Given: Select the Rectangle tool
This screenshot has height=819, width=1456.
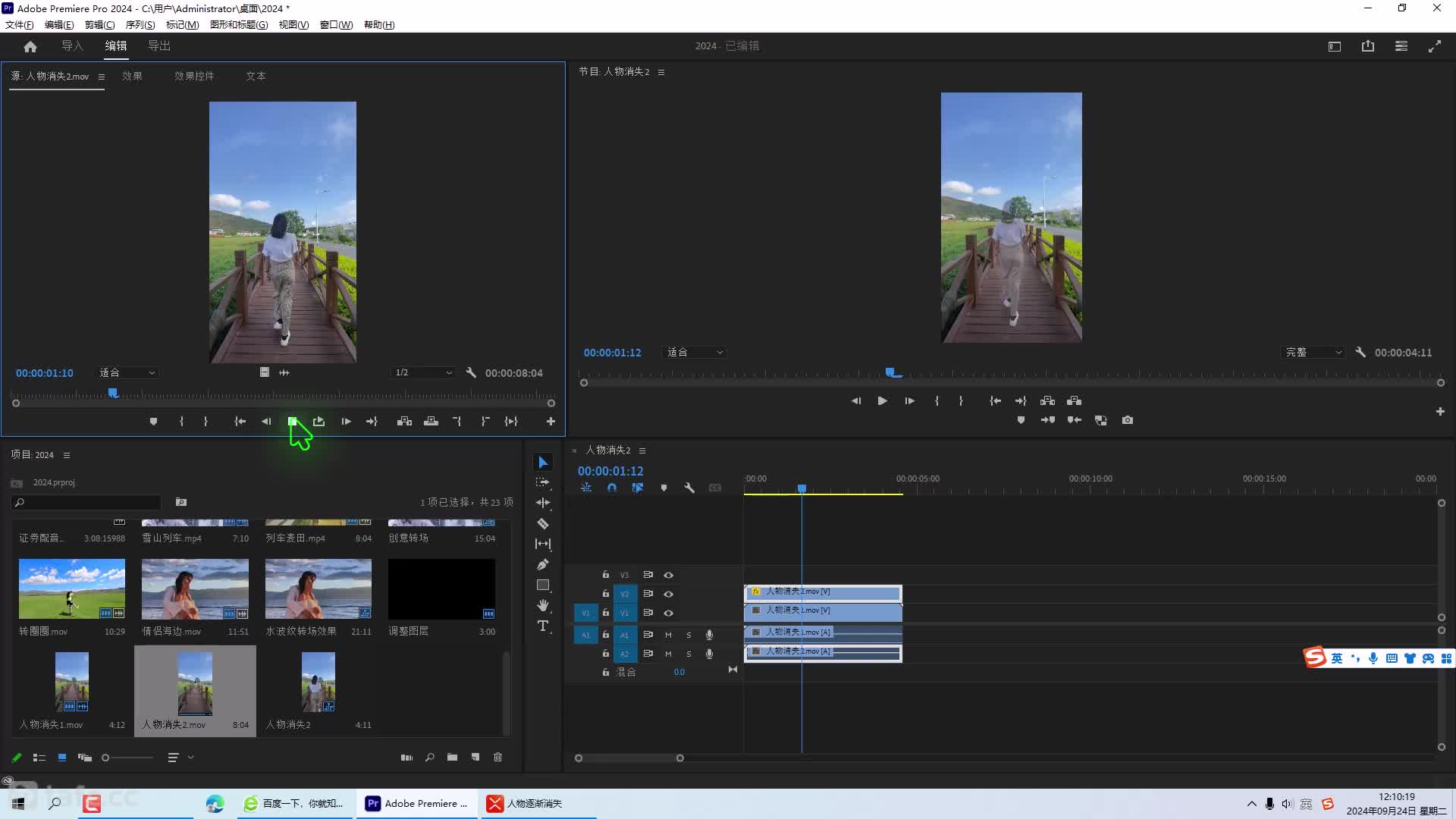Looking at the screenshot, I should pyautogui.click(x=543, y=585).
